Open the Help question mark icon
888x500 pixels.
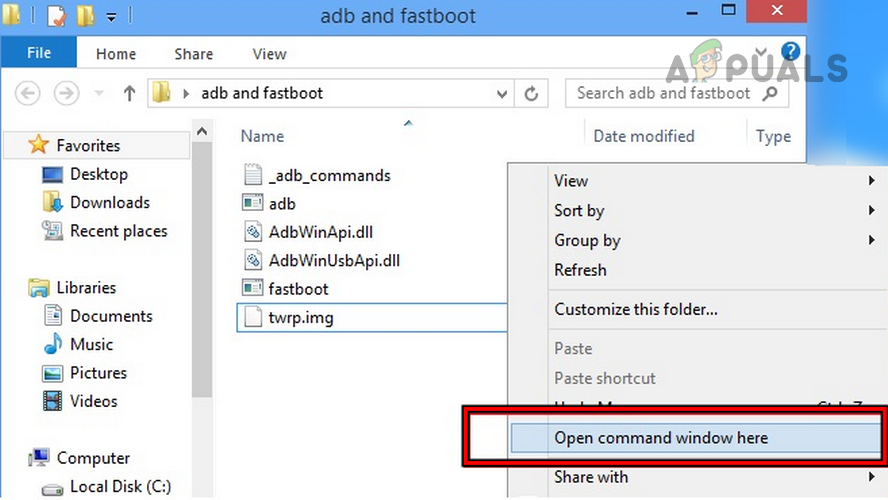pos(791,51)
